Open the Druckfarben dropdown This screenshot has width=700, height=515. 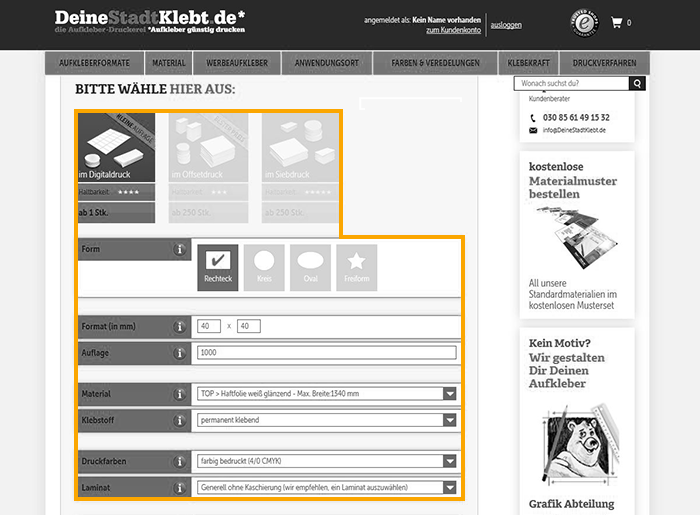326,461
